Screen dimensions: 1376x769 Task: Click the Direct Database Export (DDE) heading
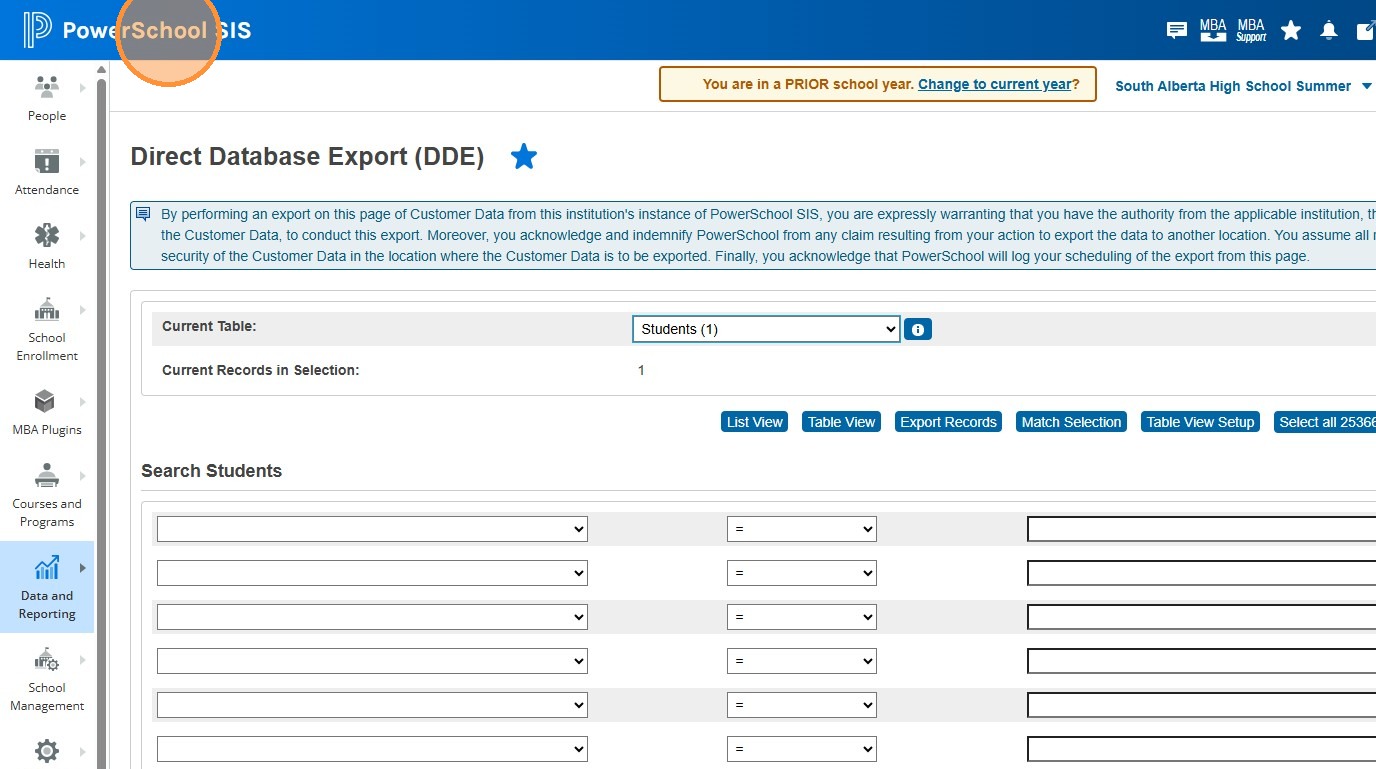click(x=307, y=157)
